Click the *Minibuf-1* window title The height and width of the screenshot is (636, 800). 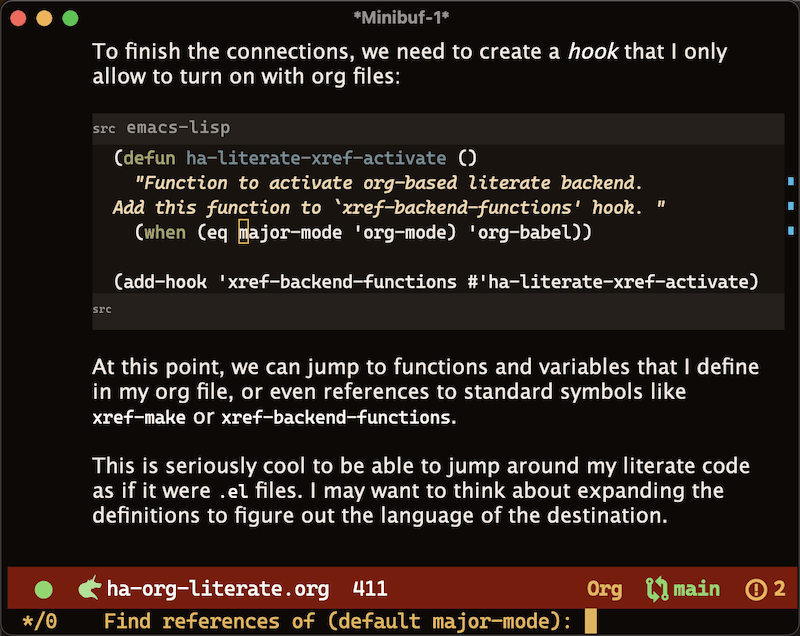[399, 17]
